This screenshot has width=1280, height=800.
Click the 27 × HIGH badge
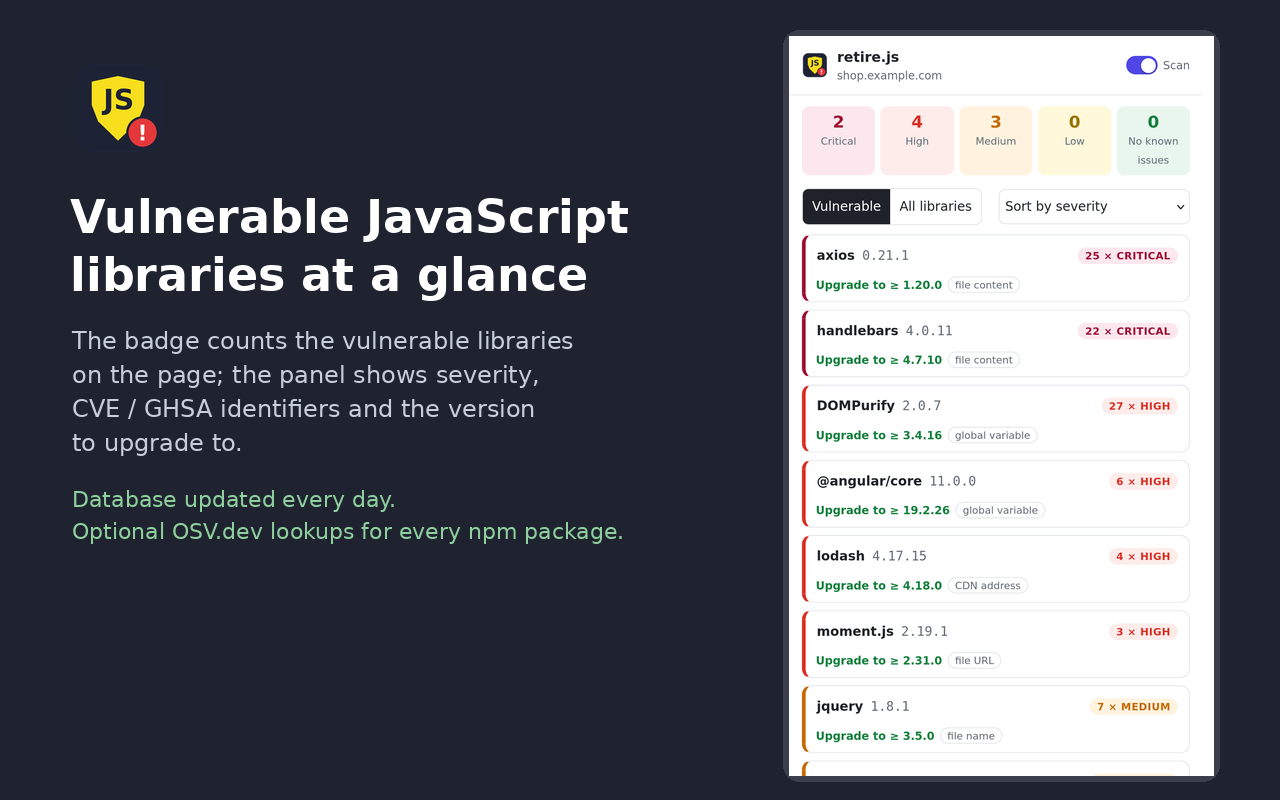1139,406
